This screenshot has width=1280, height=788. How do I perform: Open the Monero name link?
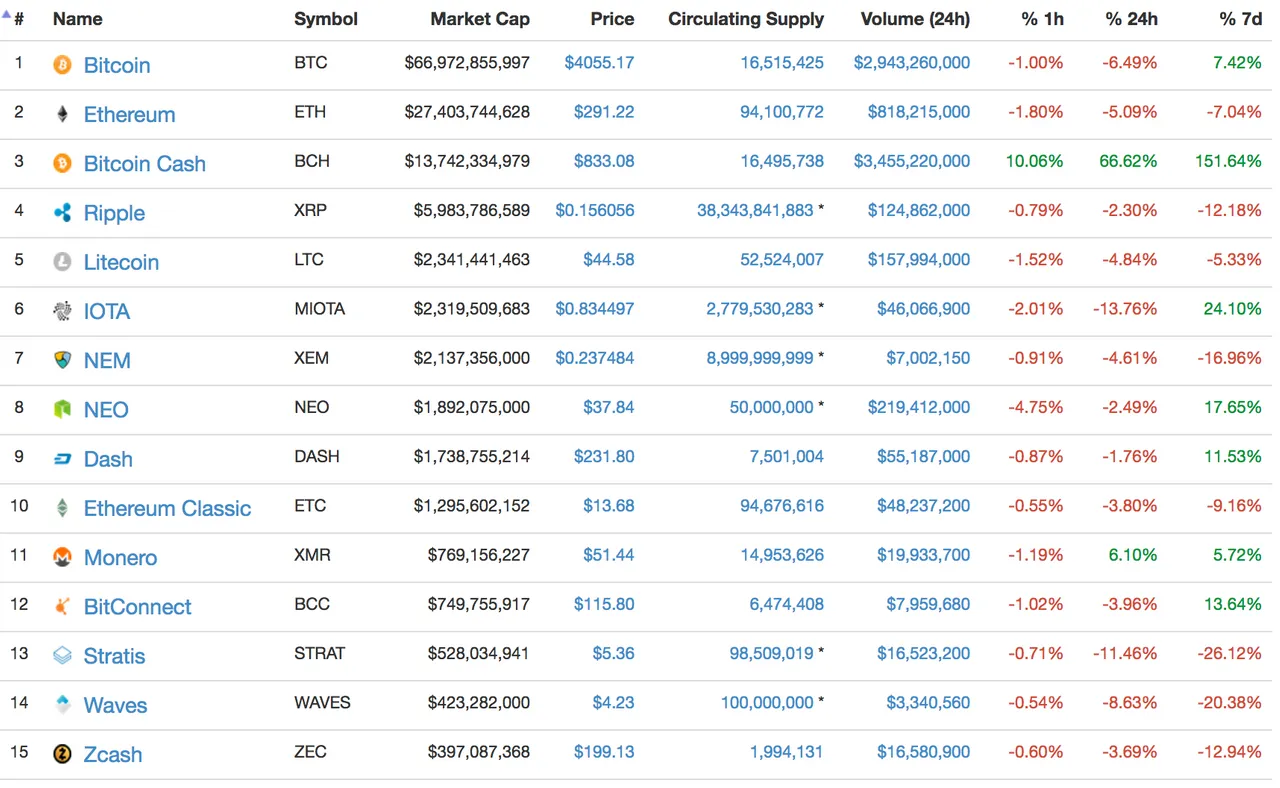120,557
